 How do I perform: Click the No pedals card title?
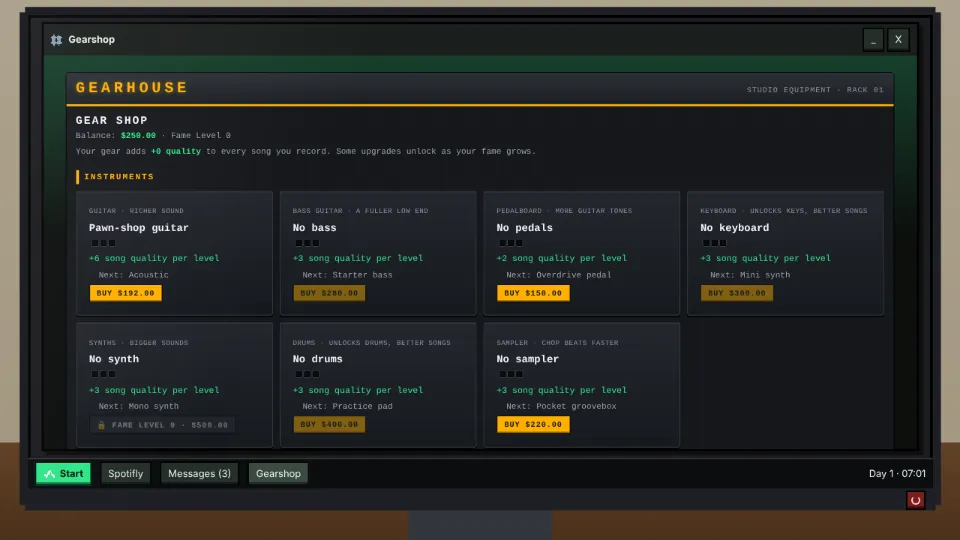pyautogui.click(x=525, y=228)
